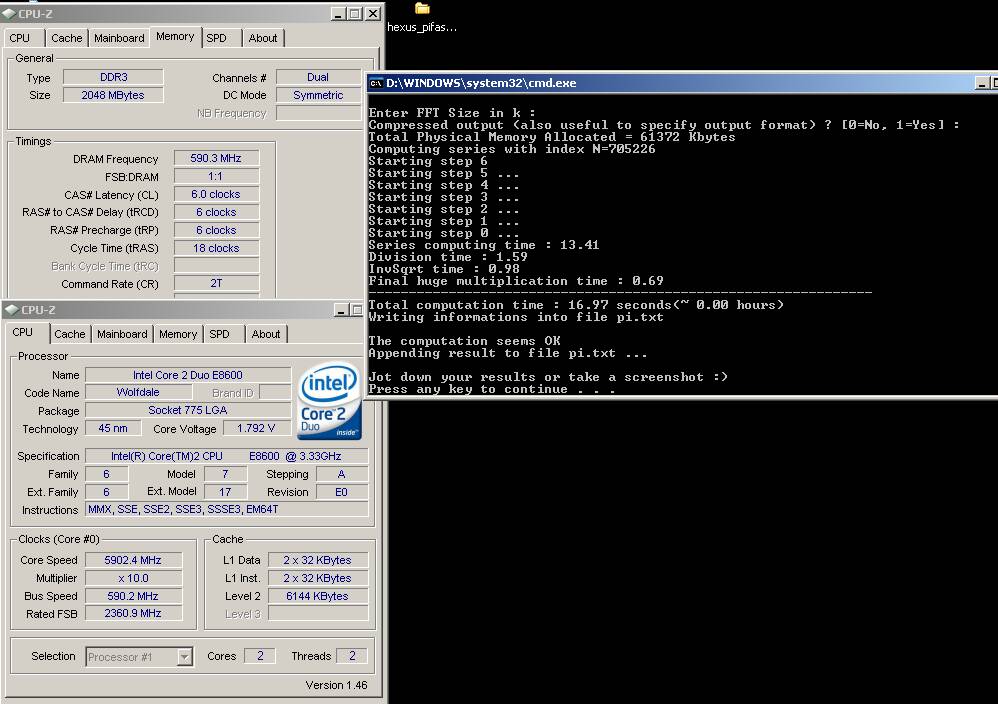Click the Revision E0 value
This screenshot has width=998, height=704.
click(342, 492)
